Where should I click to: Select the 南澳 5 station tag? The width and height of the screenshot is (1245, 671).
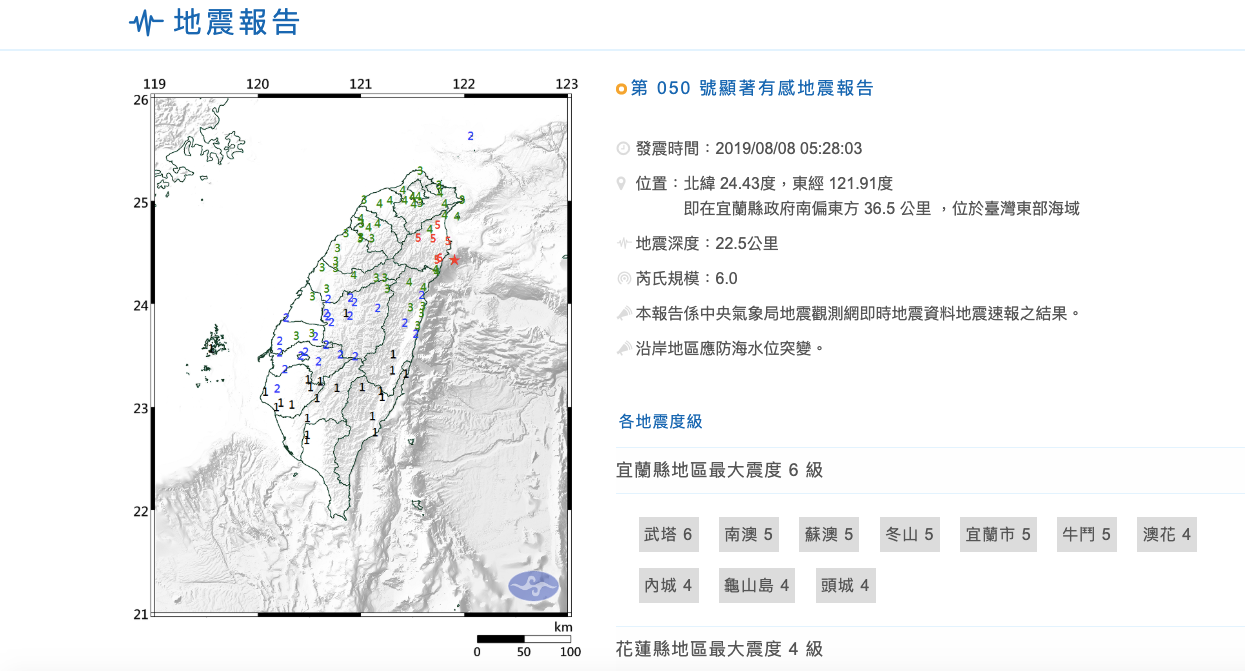click(749, 535)
